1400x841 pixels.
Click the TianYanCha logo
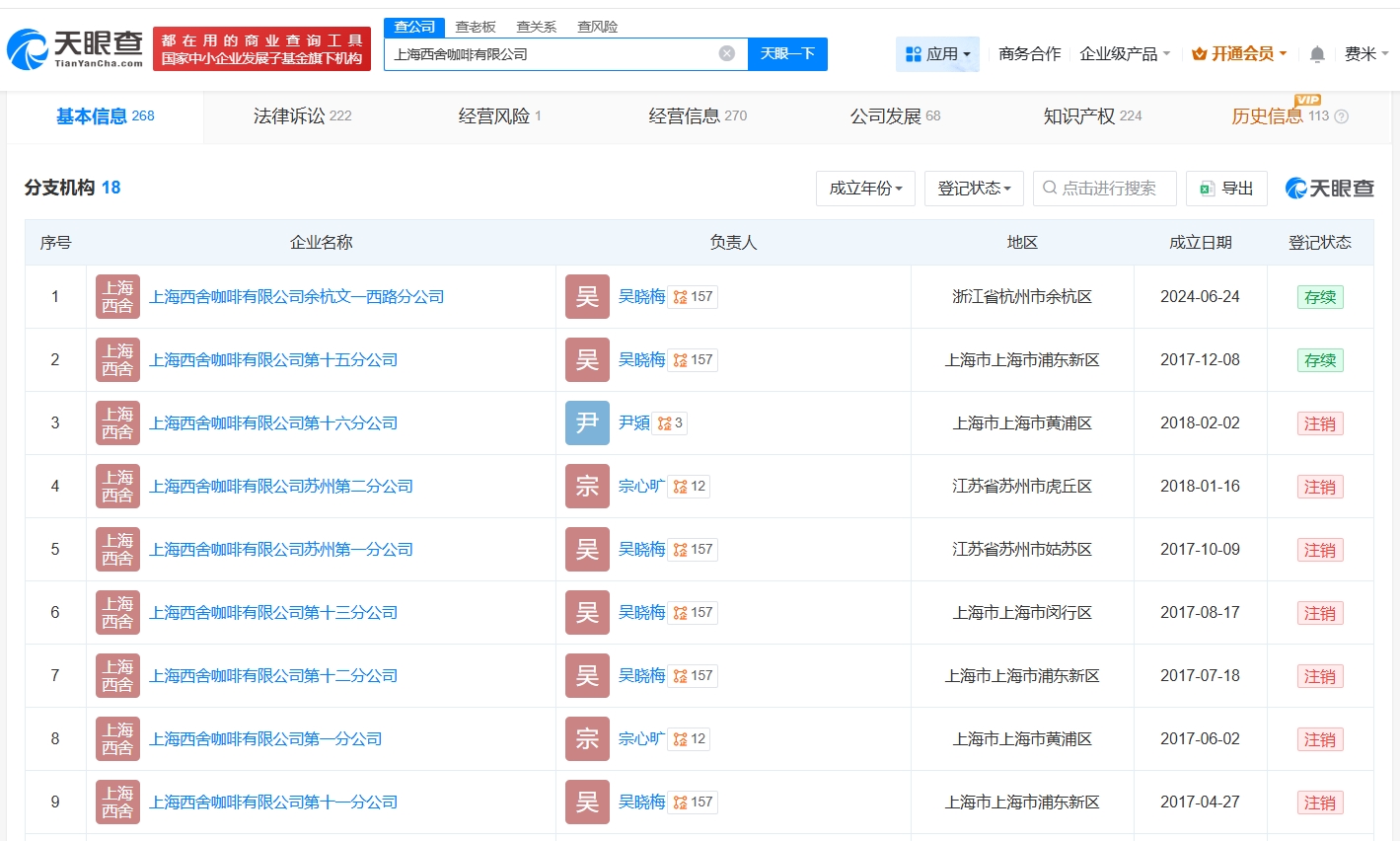[75, 48]
